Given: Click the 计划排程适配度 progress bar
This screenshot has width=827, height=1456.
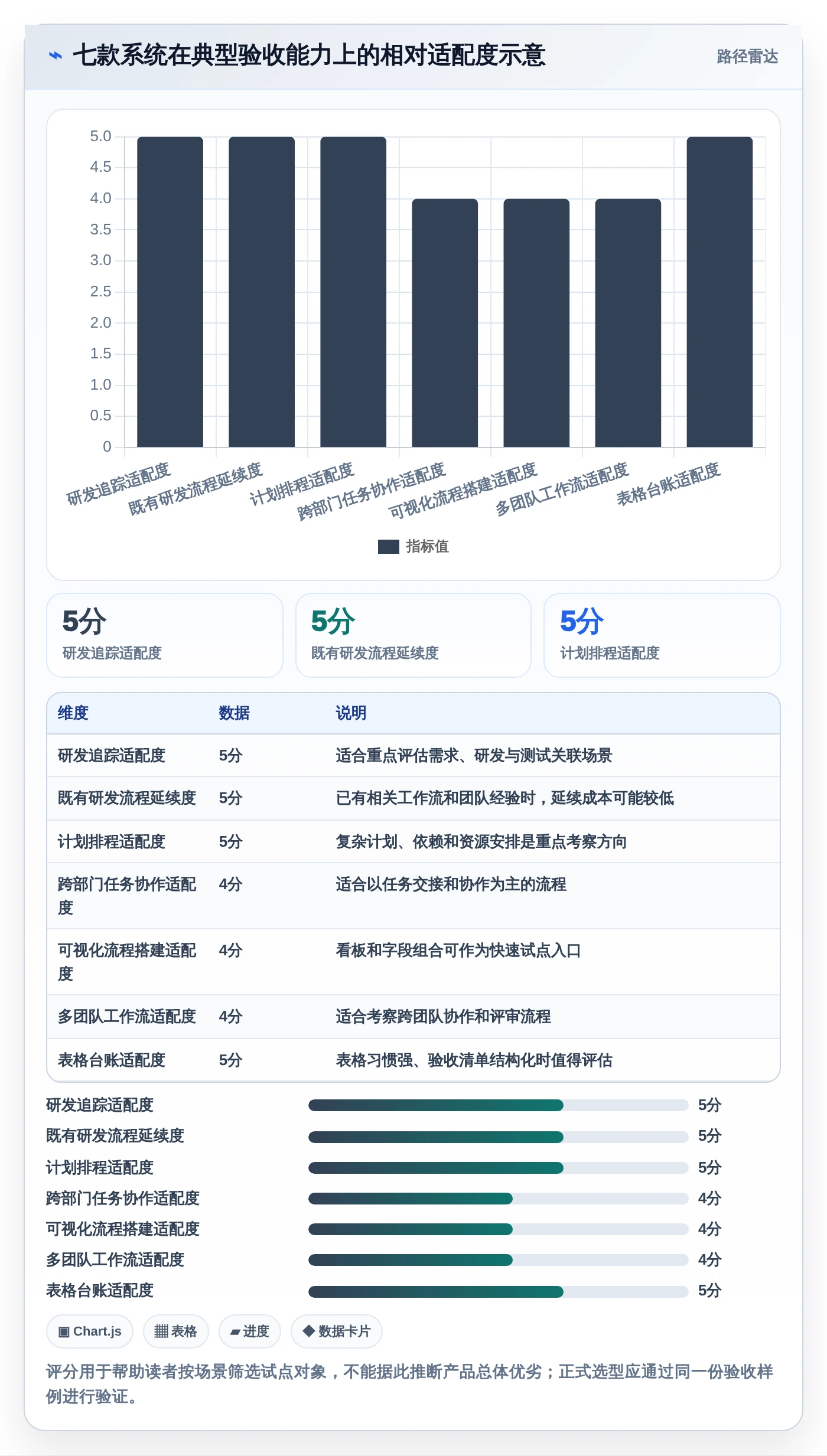Looking at the screenshot, I should 499,1168.
